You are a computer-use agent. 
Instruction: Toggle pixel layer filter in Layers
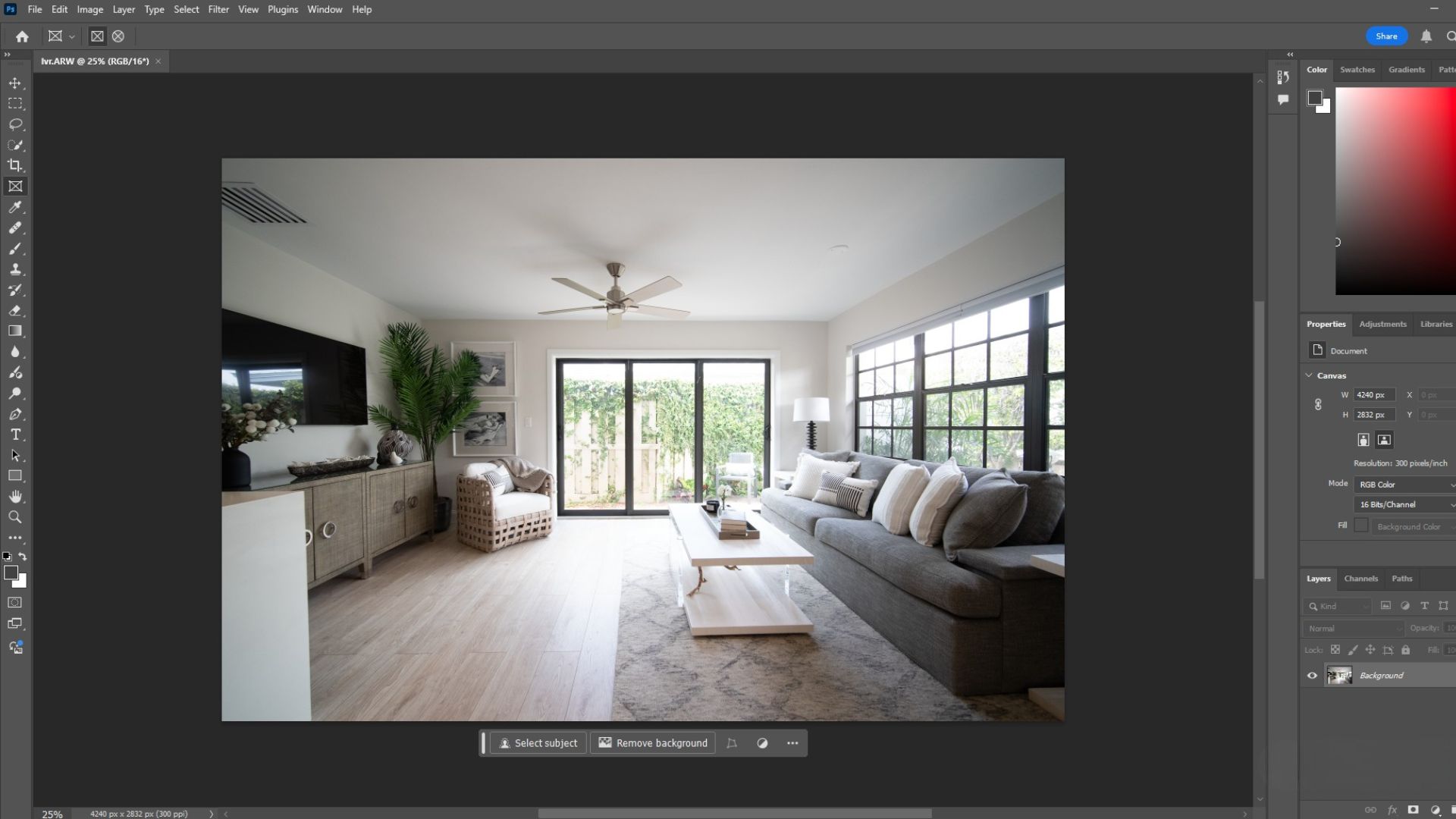pyautogui.click(x=1385, y=606)
